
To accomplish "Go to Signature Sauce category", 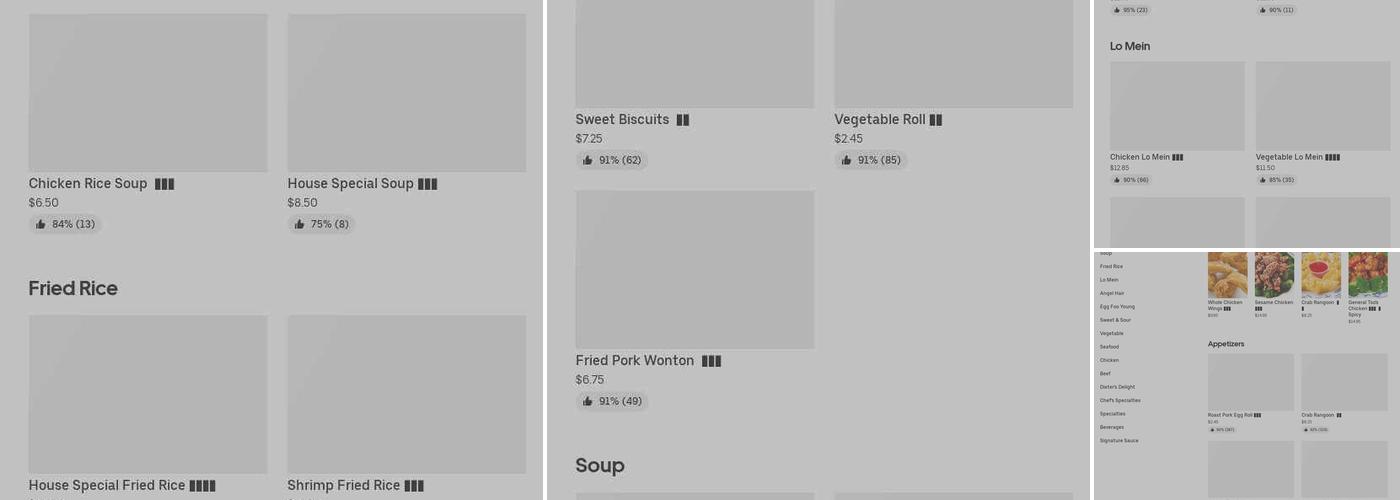I will pos(1119,440).
